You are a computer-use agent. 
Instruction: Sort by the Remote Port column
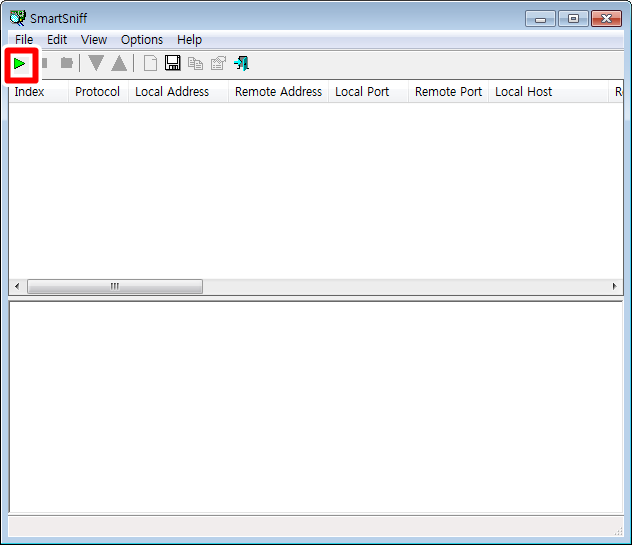coord(448,92)
